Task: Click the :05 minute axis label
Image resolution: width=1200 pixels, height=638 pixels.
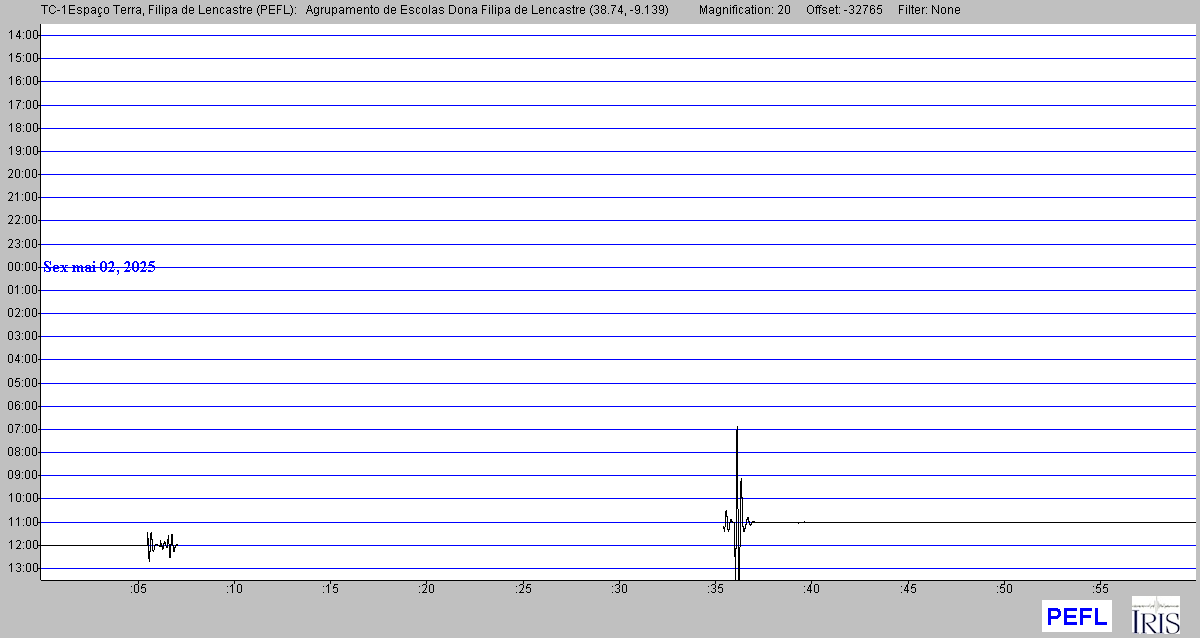Action: pos(138,589)
